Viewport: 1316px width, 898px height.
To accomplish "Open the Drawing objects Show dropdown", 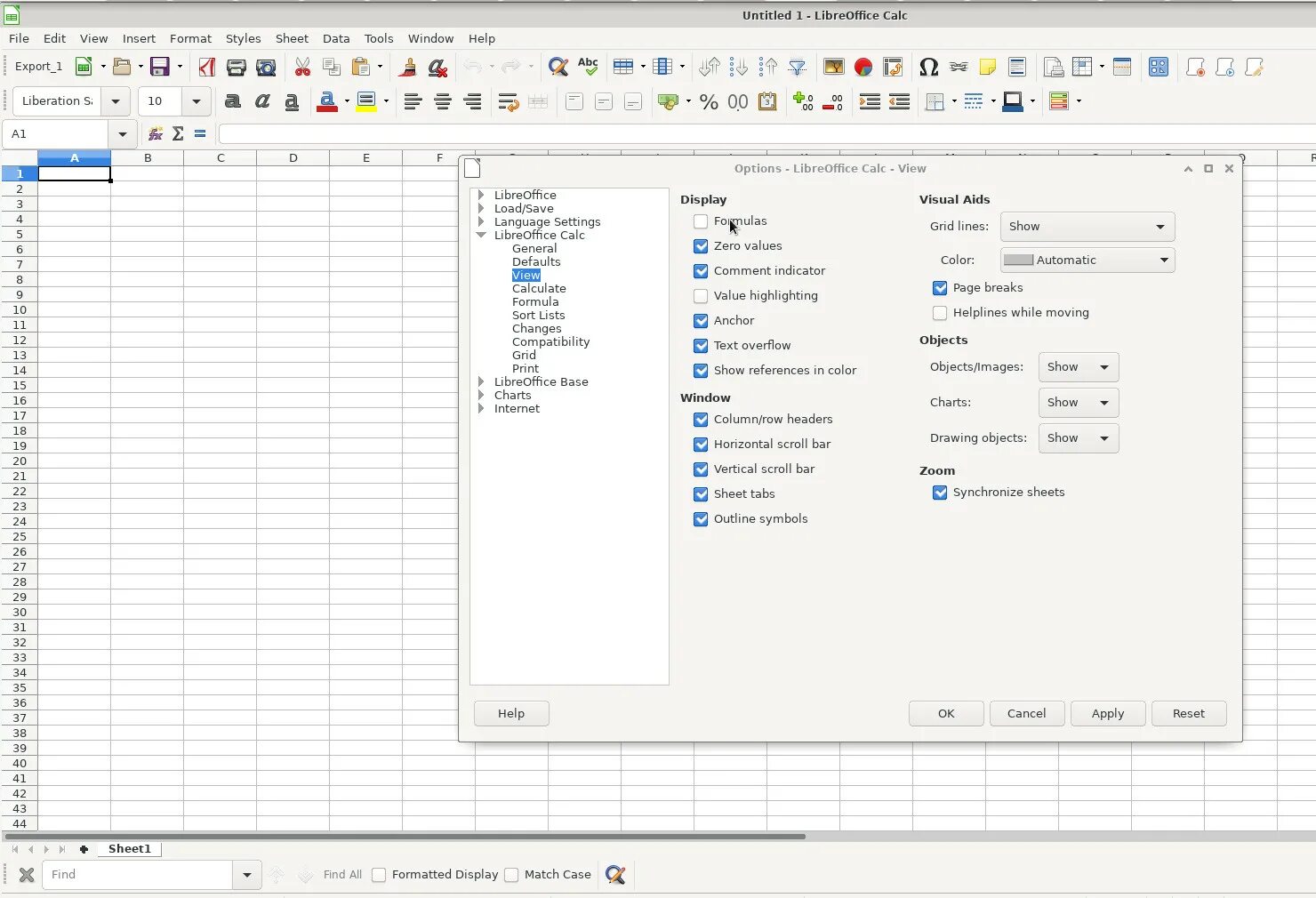I will point(1079,438).
